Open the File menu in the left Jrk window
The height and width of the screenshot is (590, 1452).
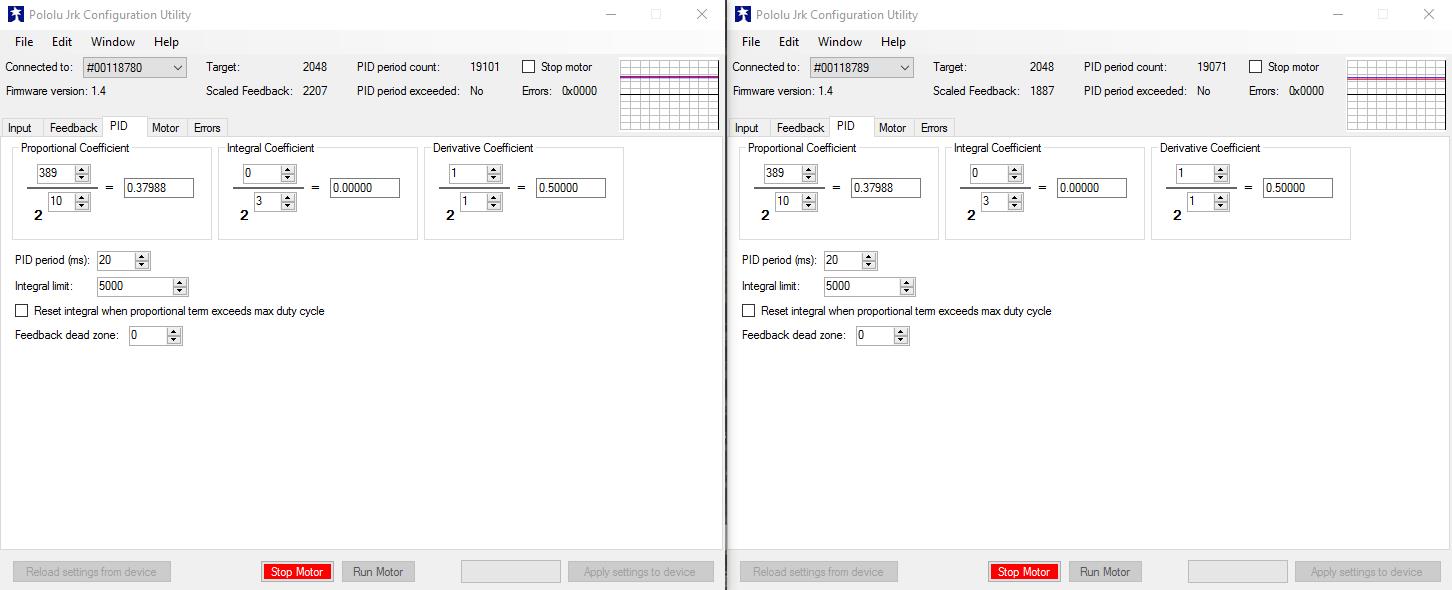(x=24, y=42)
